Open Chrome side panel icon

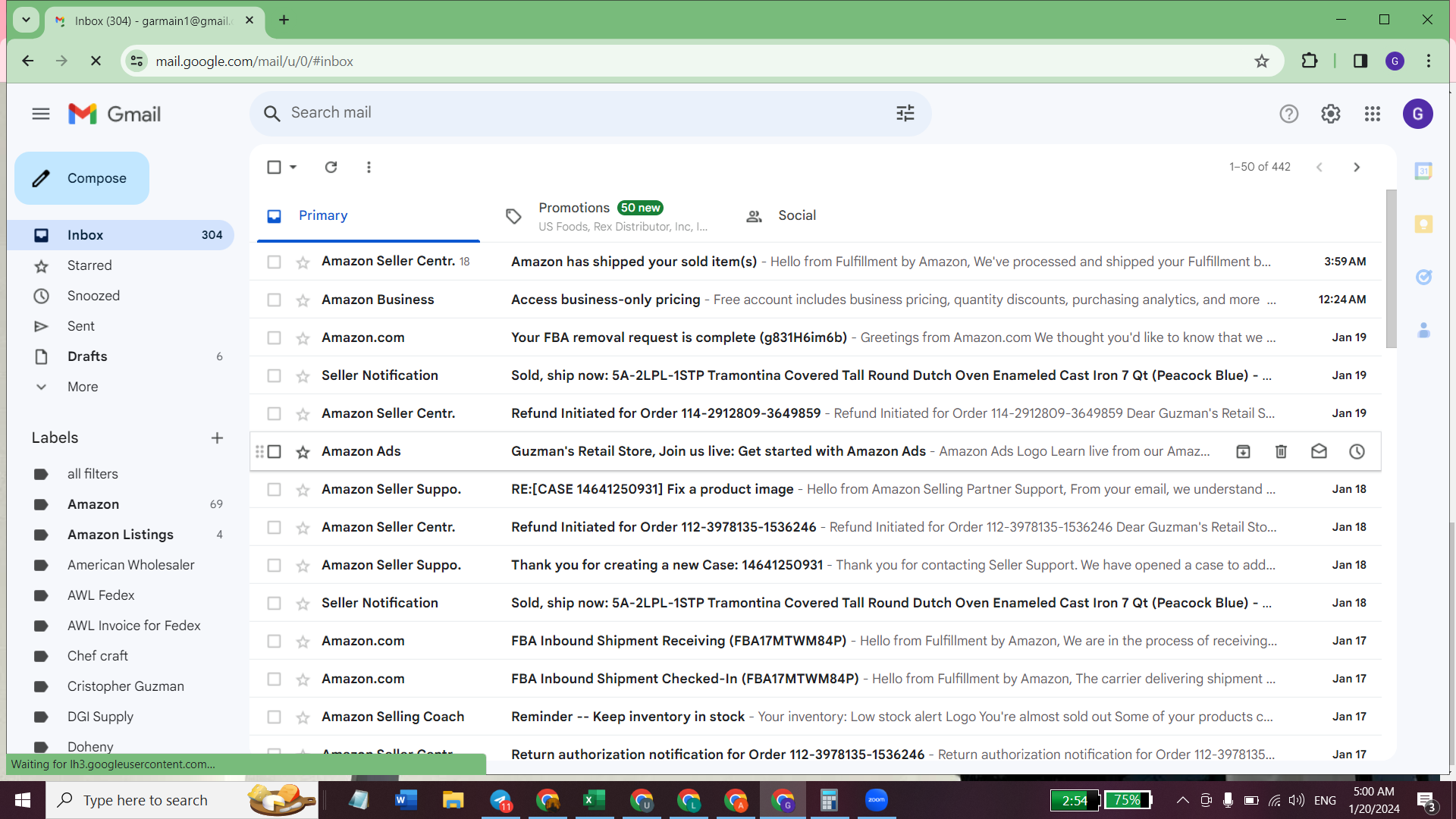(1360, 61)
